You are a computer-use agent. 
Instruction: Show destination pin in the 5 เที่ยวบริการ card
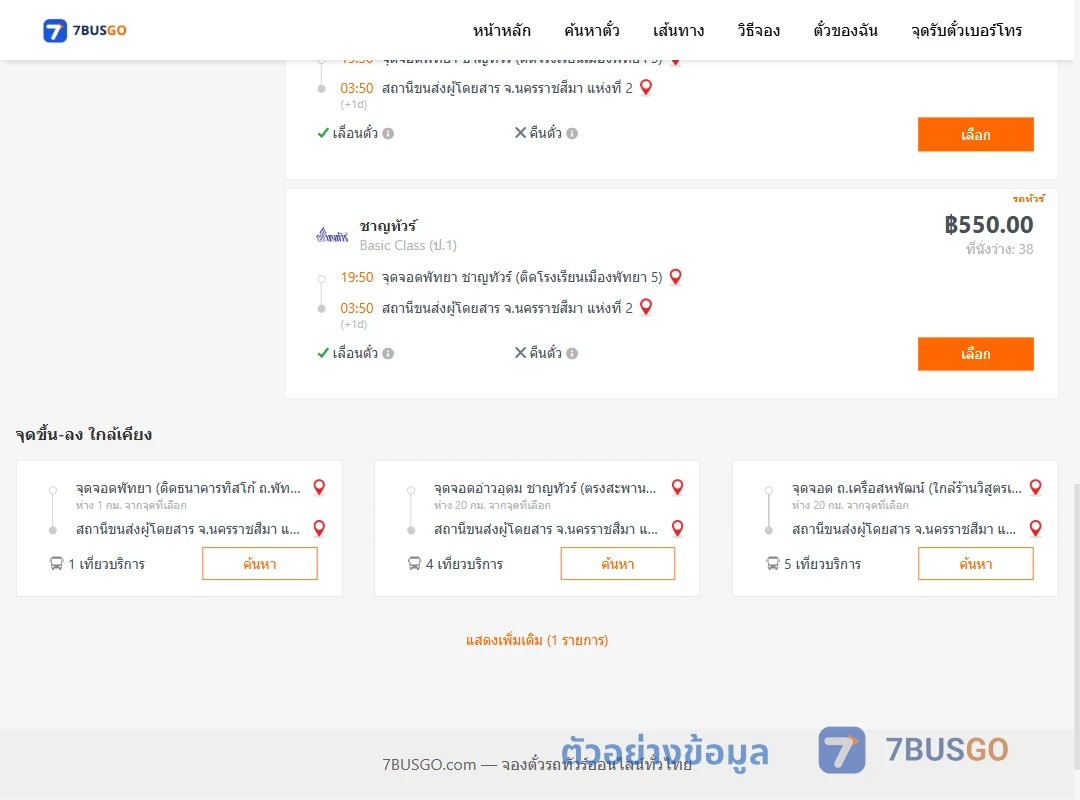point(1035,529)
